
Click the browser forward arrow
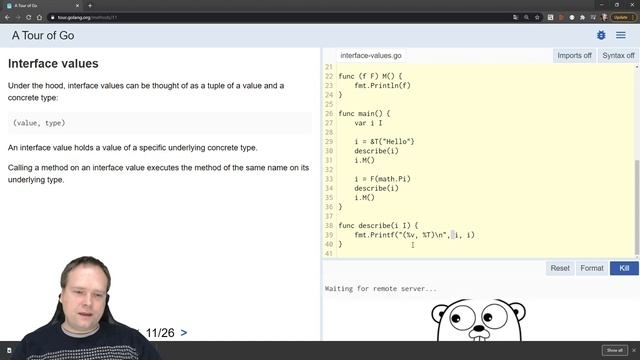pos(18,18)
